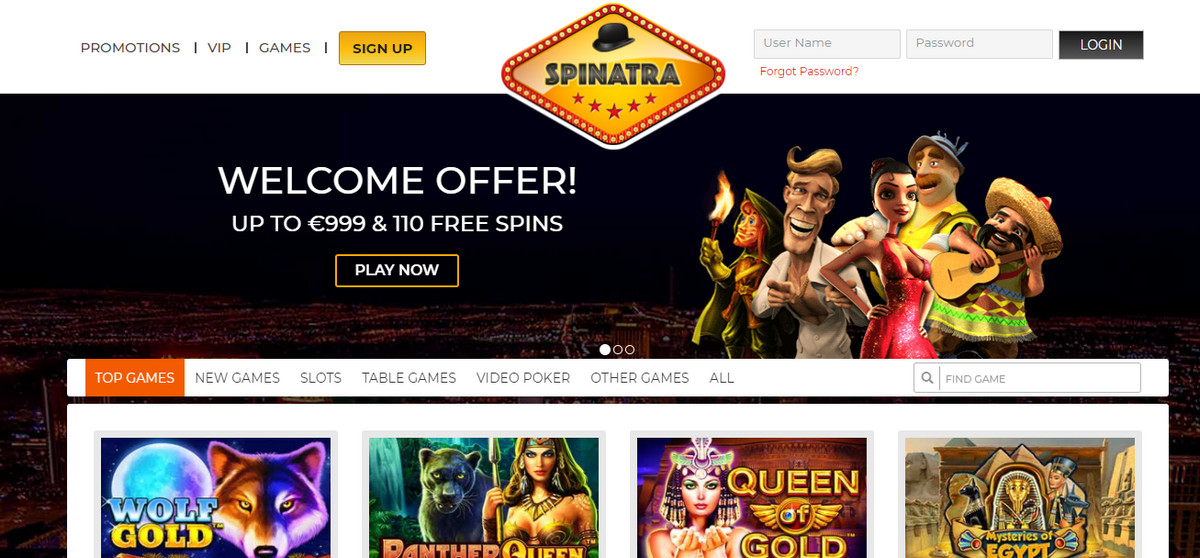
Task: Click the yellow Sign Up button
Action: pyautogui.click(x=382, y=48)
